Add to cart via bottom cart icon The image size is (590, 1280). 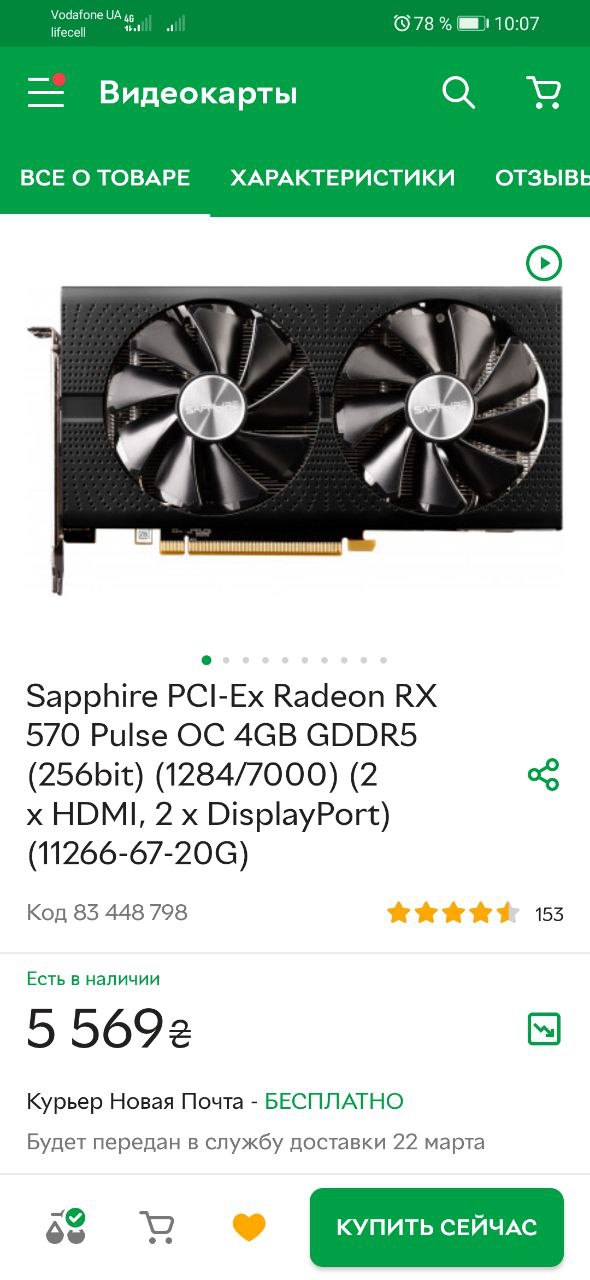click(156, 1227)
